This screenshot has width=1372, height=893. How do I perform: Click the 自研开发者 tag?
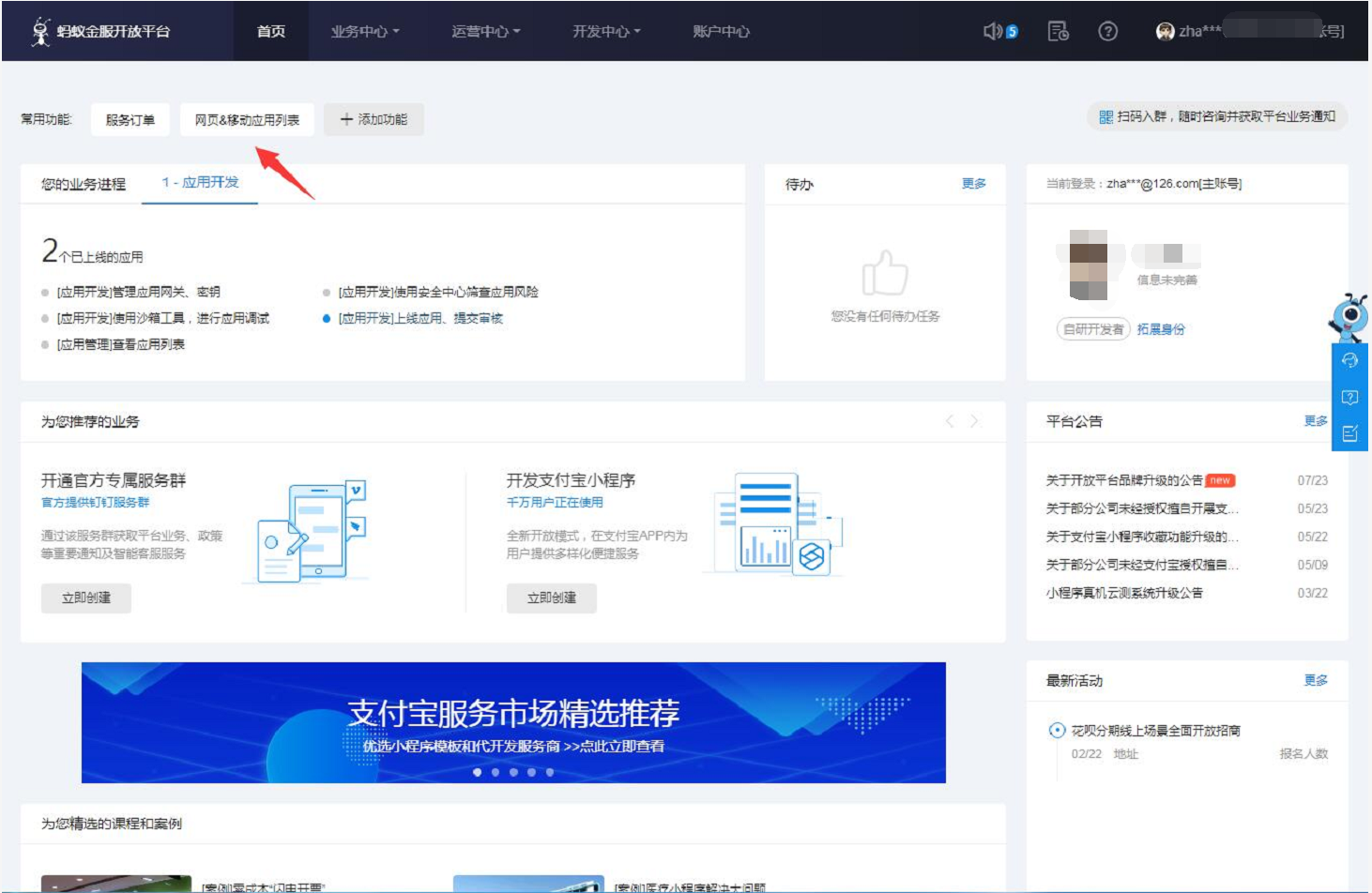[1093, 329]
